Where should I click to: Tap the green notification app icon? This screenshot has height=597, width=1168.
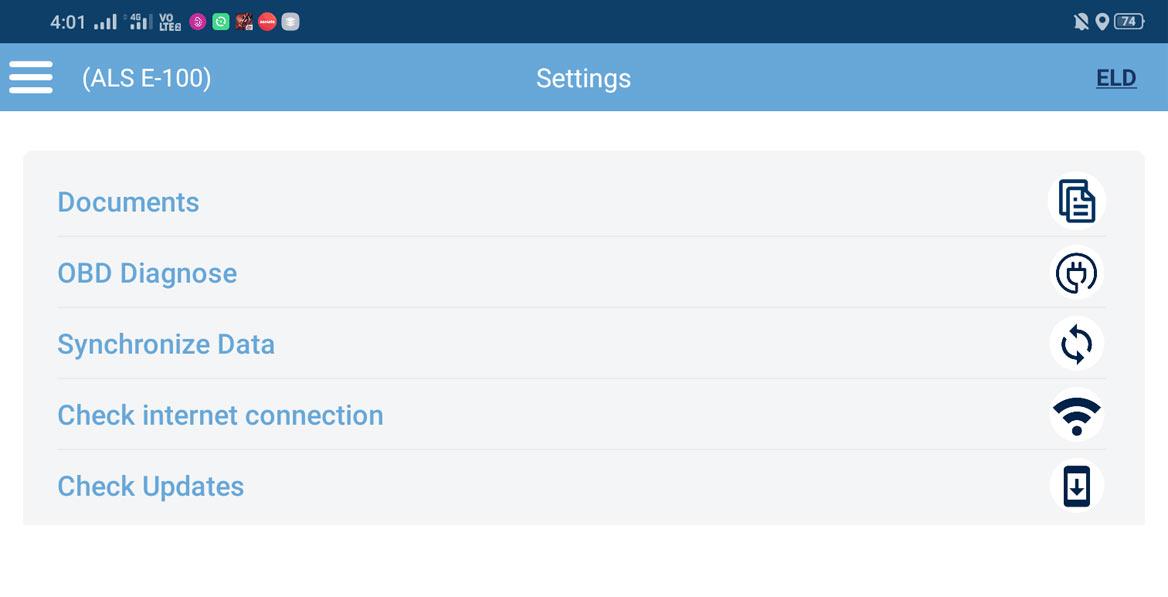pyautogui.click(x=221, y=22)
